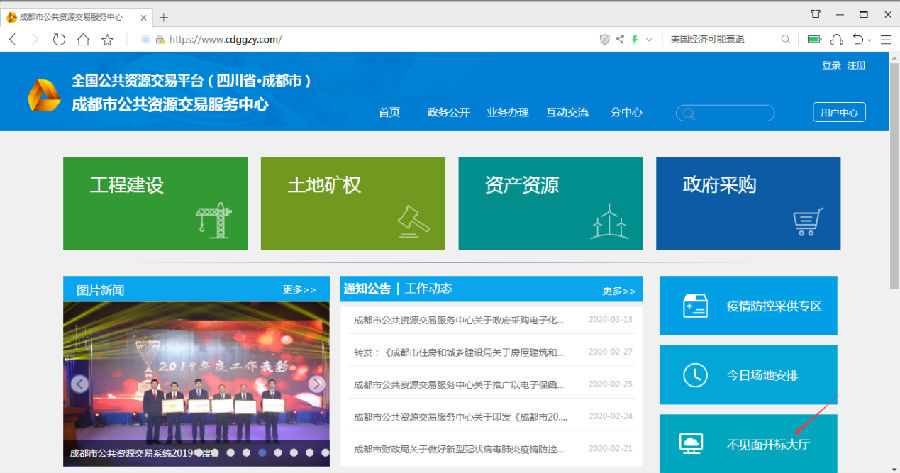The height and width of the screenshot is (473, 900).
Task: Reload the page using the refresh icon
Action: tap(59, 39)
